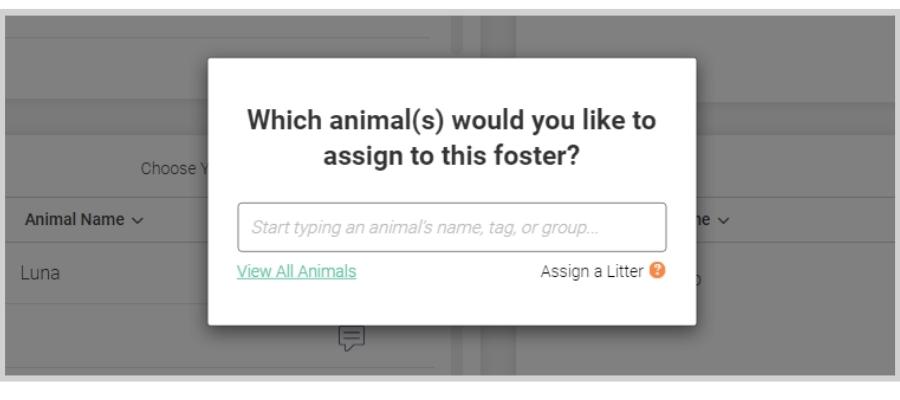Click the partially hidden Choose text

(174, 169)
